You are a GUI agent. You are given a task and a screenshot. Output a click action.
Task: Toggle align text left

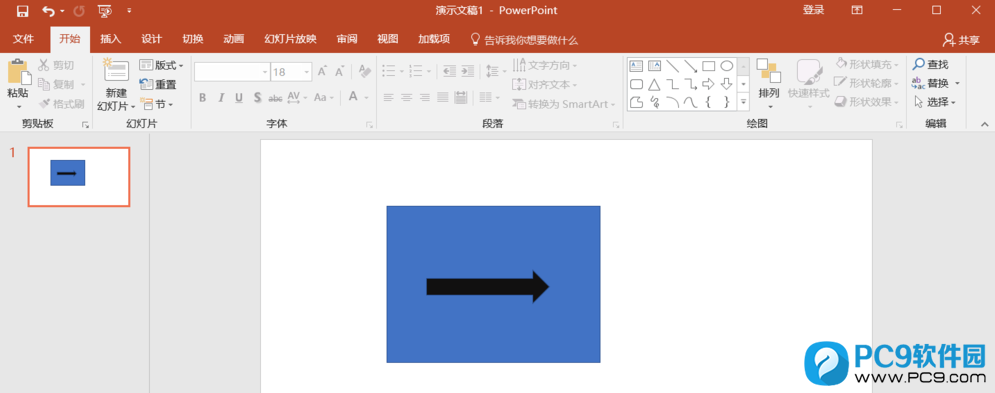(x=389, y=98)
